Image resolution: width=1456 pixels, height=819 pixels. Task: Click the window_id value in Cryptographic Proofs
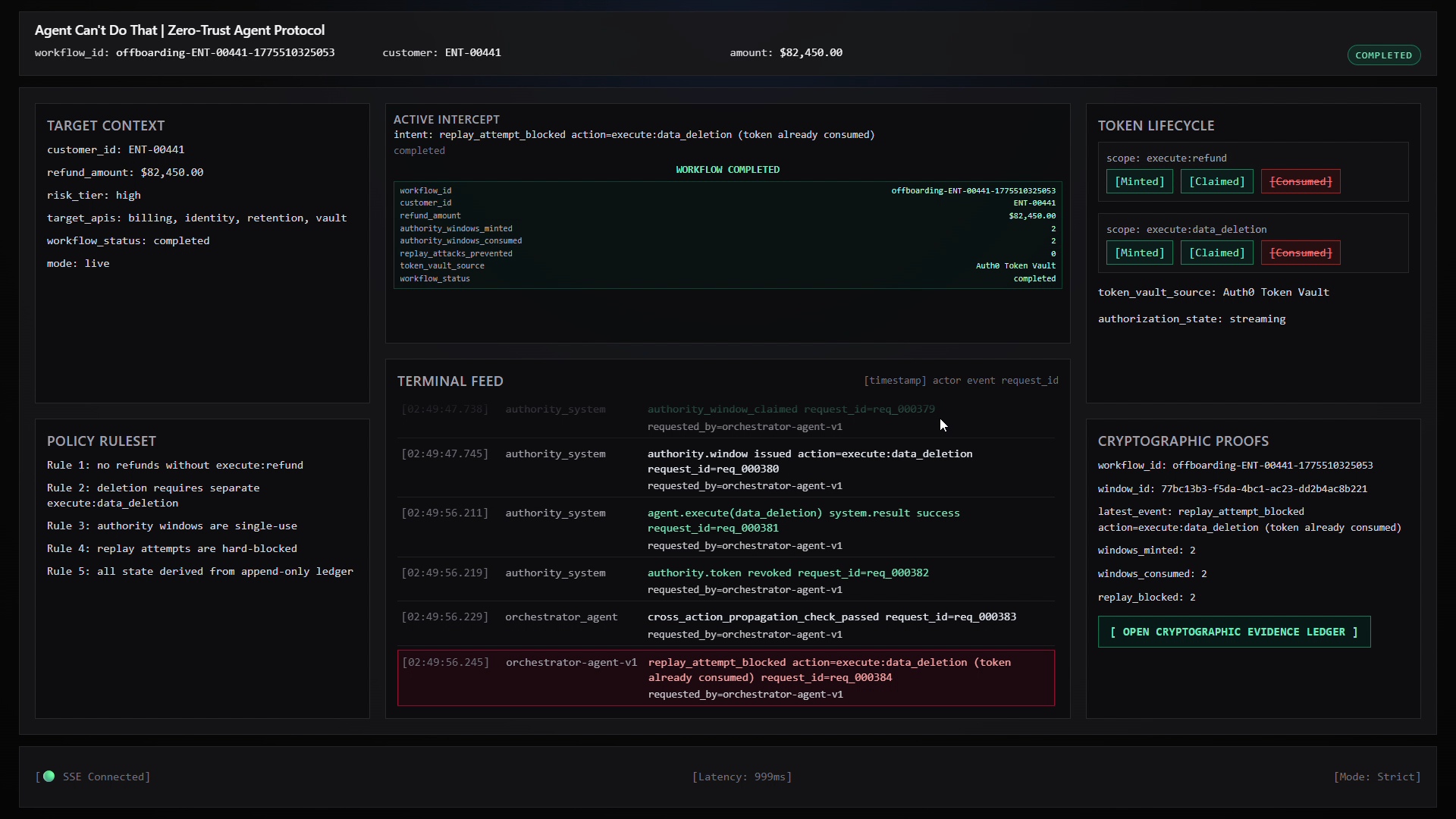[1263, 489]
